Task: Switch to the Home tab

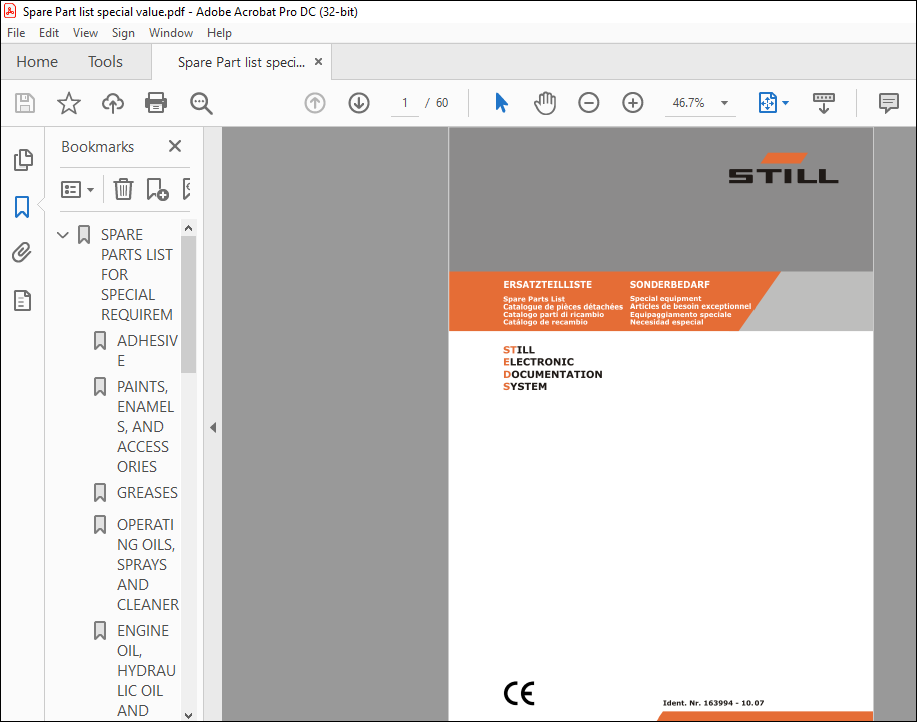Action: pyautogui.click(x=37, y=61)
